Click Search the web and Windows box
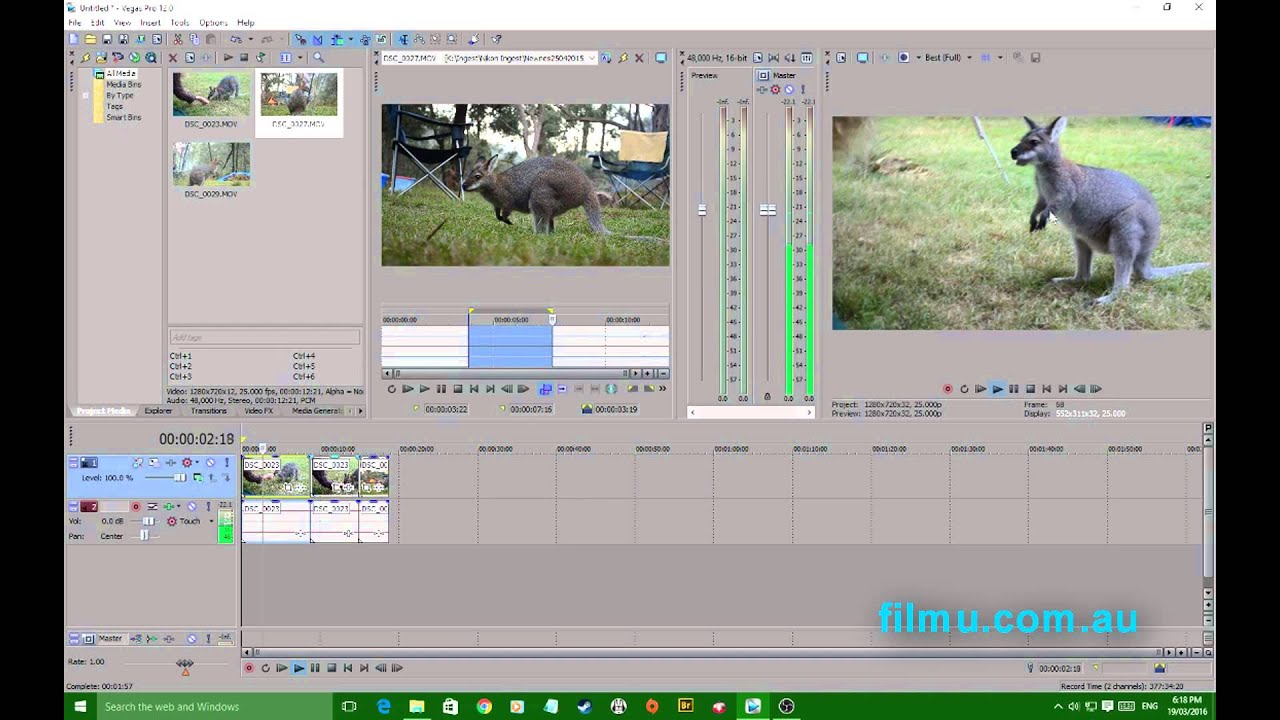The height and width of the screenshot is (720, 1280). [213, 706]
